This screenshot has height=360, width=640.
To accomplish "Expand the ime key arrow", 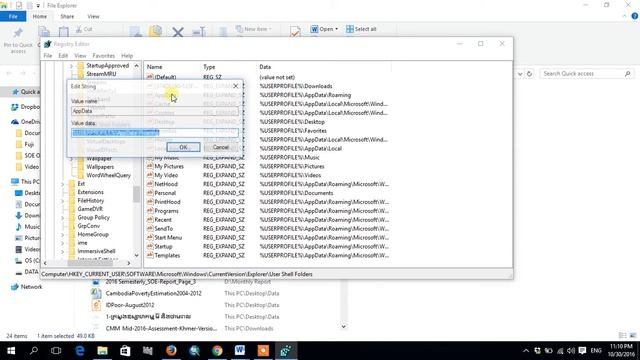I will 63,243.
